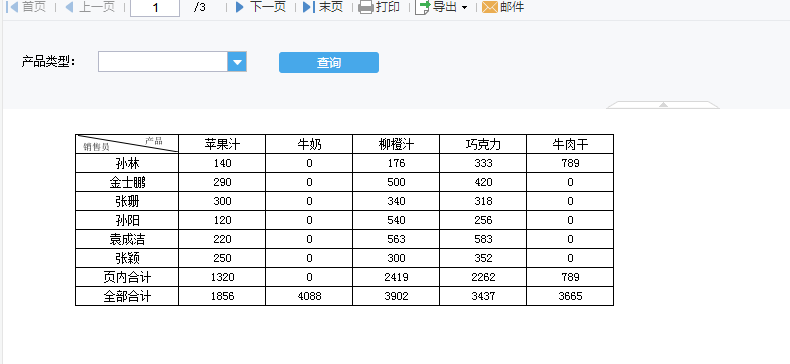Send report via 邮件 envelope icon
Image resolution: width=790 pixels, height=364 pixels.
490,7
